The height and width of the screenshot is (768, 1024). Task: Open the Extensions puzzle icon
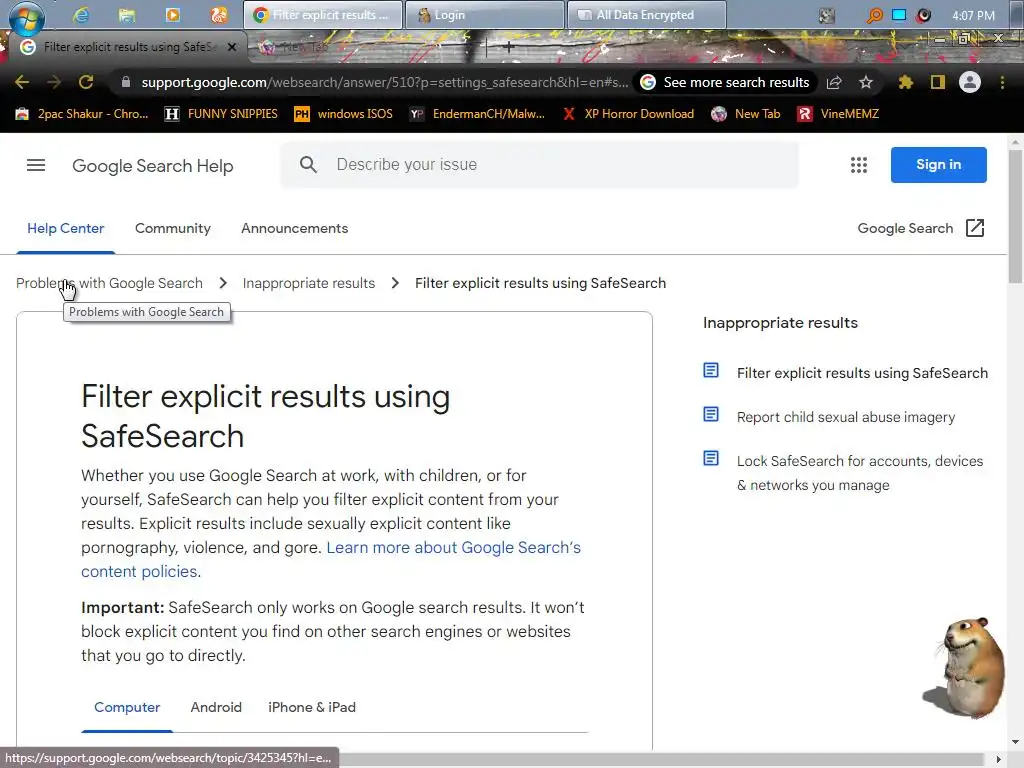(x=906, y=82)
